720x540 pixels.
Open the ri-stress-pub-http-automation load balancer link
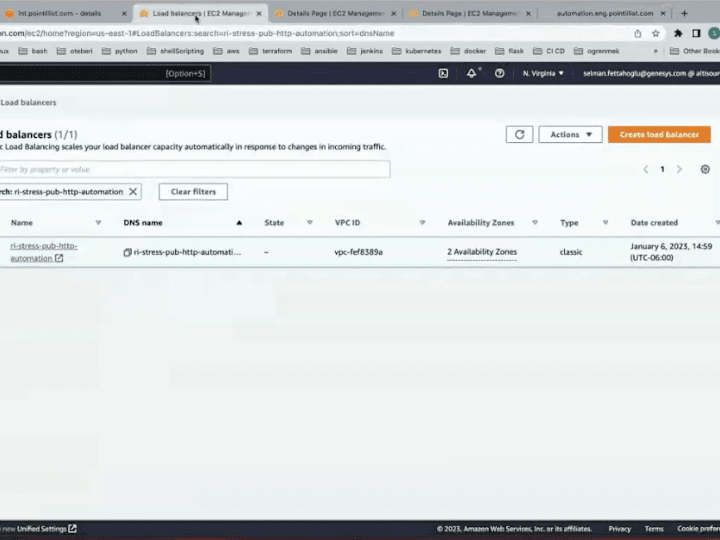44,252
